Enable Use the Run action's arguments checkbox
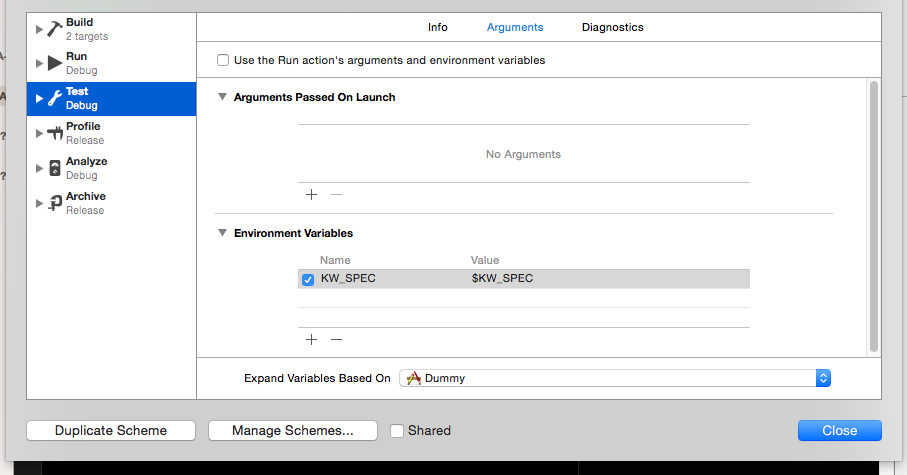This screenshot has height=475, width=907. (x=223, y=60)
